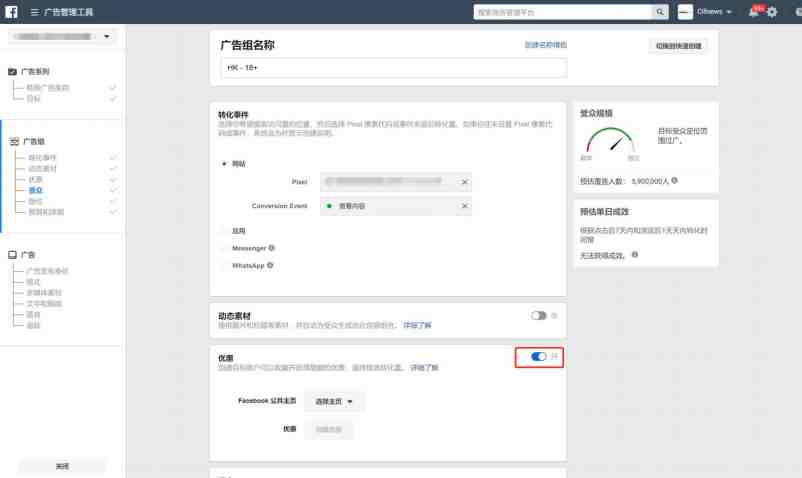
Task: Open the account name dropdown in header
Action: pyautogui.click(x=714, y=12)
